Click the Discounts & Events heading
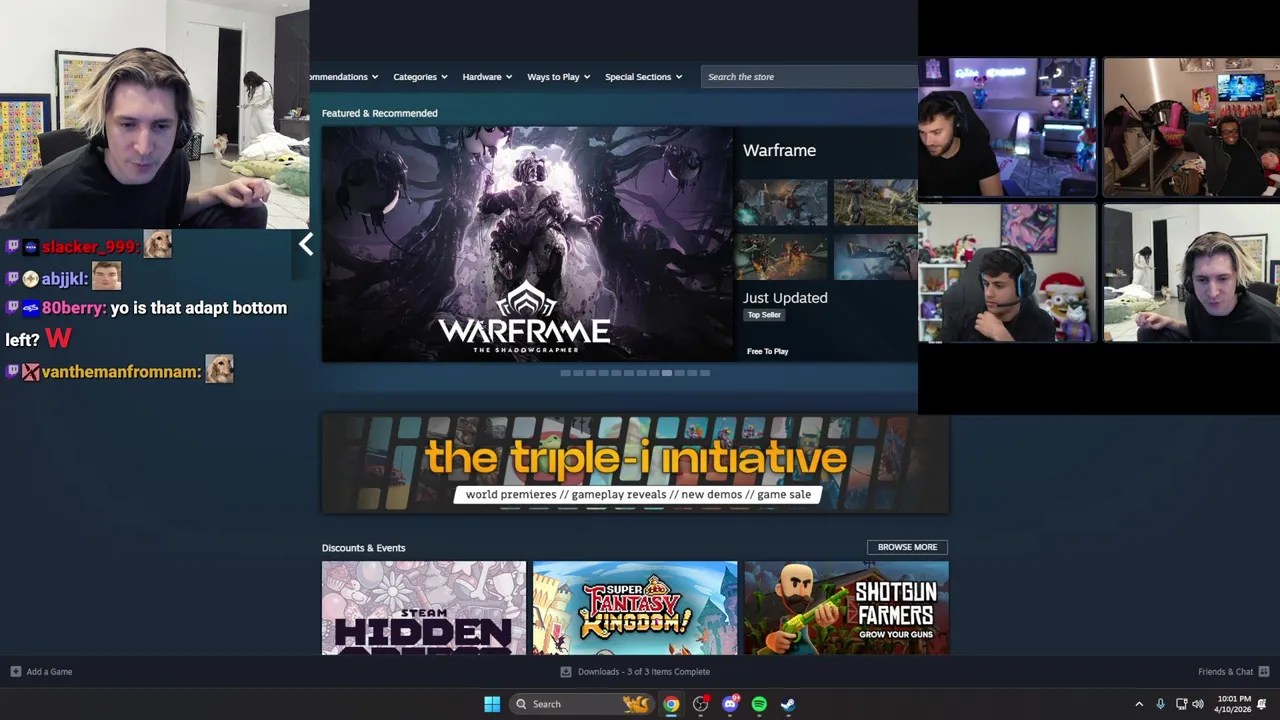1280x720 pixels. tap(363, 548)
